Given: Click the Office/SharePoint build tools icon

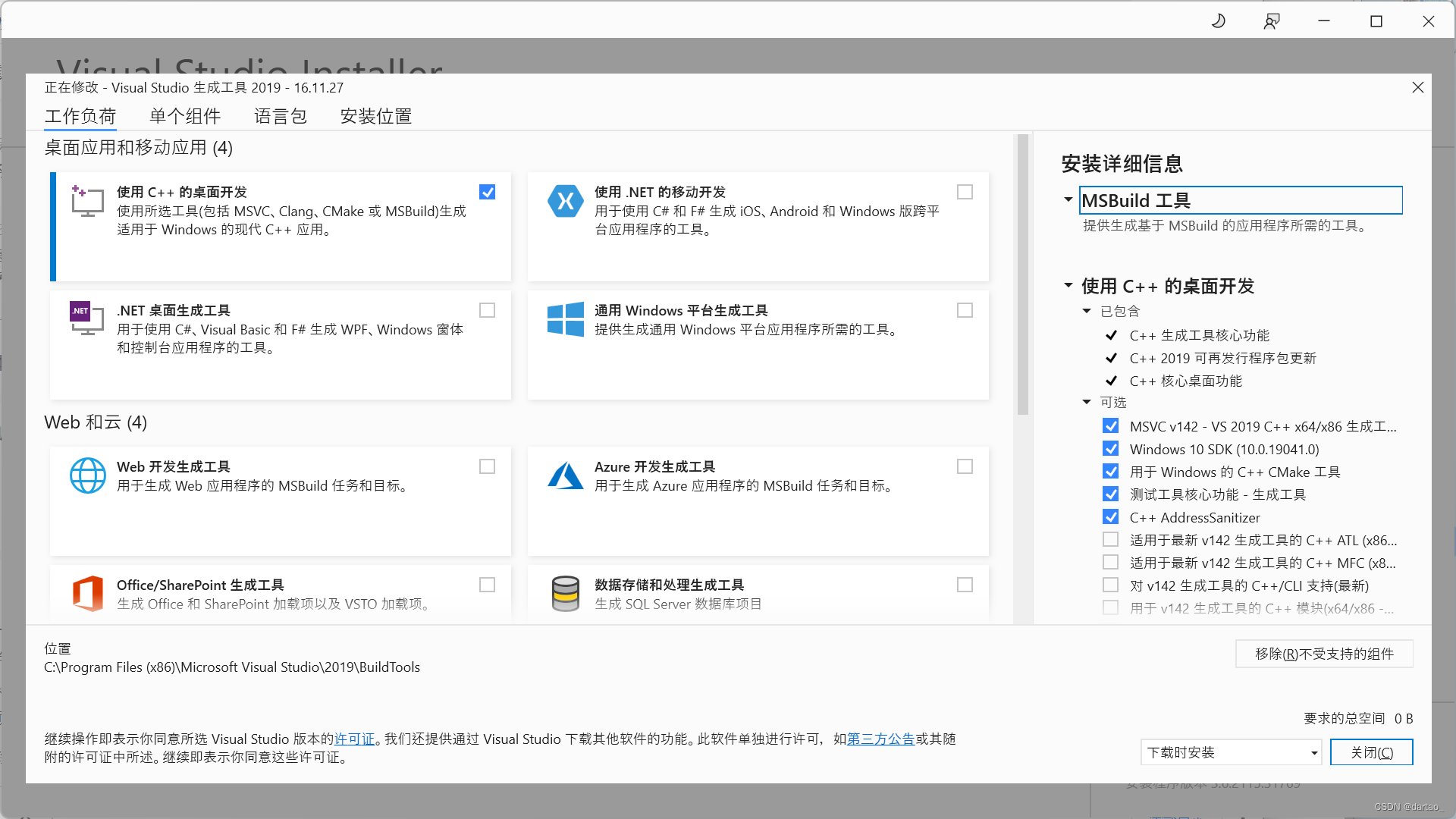Looking at the screenshot, I should point(87,593).
